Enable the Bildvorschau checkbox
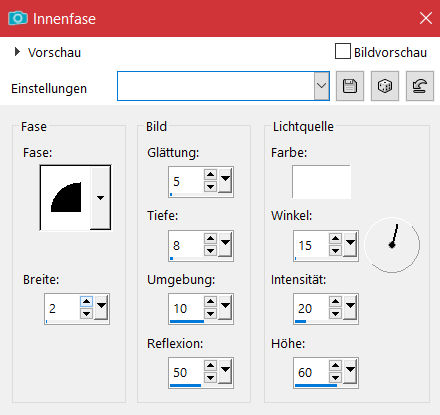The image size is (440, 415). (x=343, y=51)
